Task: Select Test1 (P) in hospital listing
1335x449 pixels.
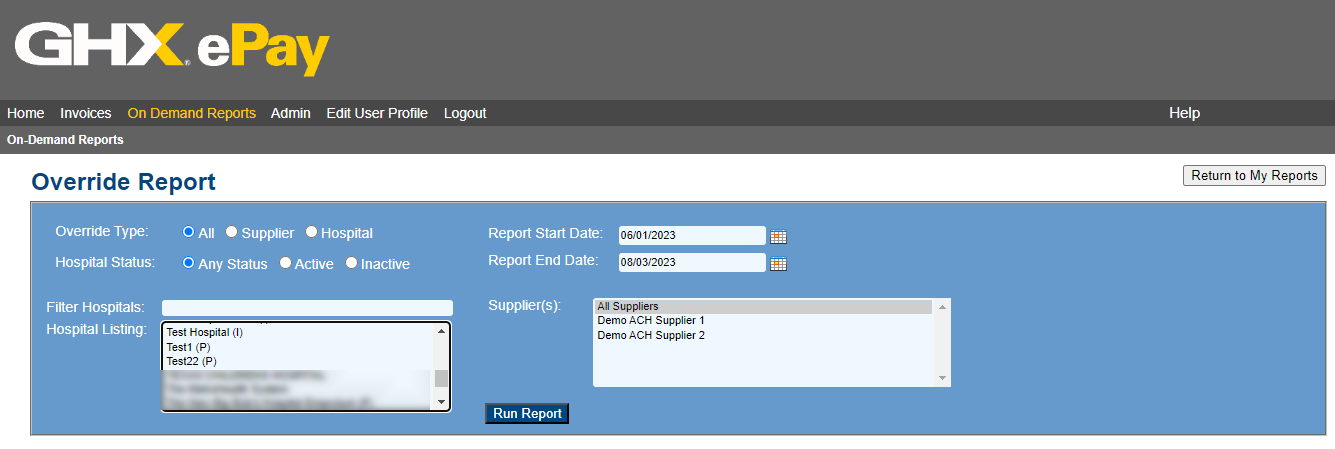Action: pyautogui.click(x=298, y=347)
